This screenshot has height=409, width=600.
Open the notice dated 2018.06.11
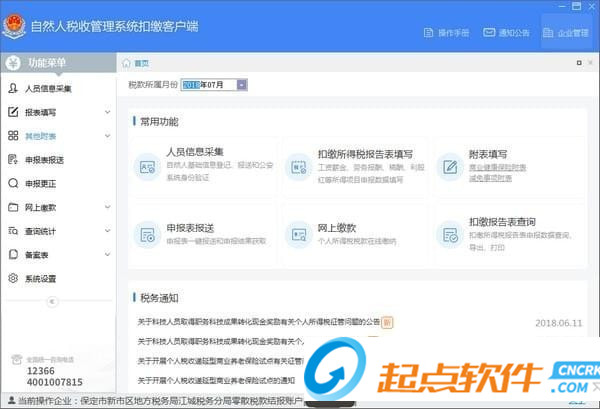coord(259,322)
